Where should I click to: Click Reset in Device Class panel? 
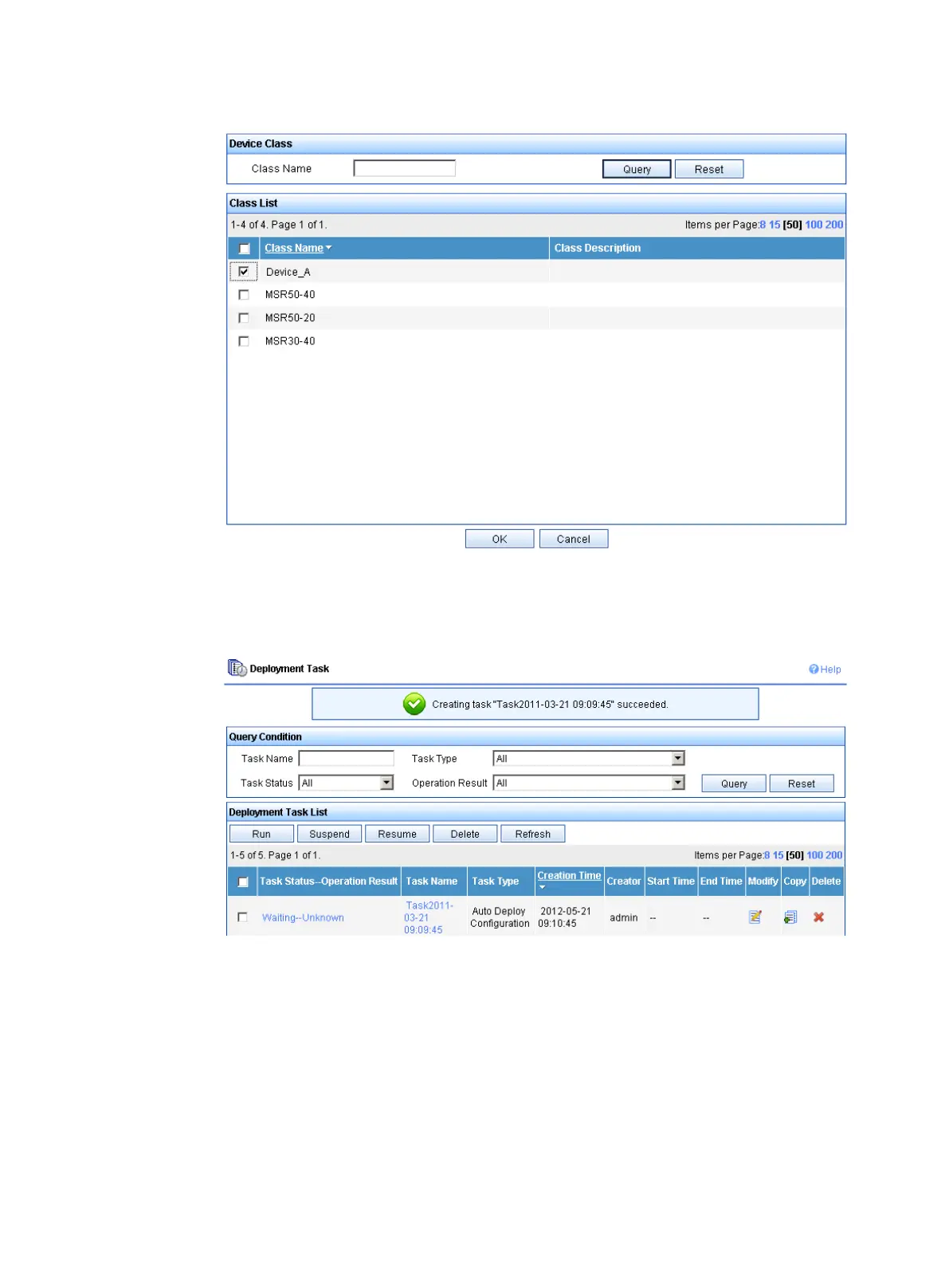(709, 169)
